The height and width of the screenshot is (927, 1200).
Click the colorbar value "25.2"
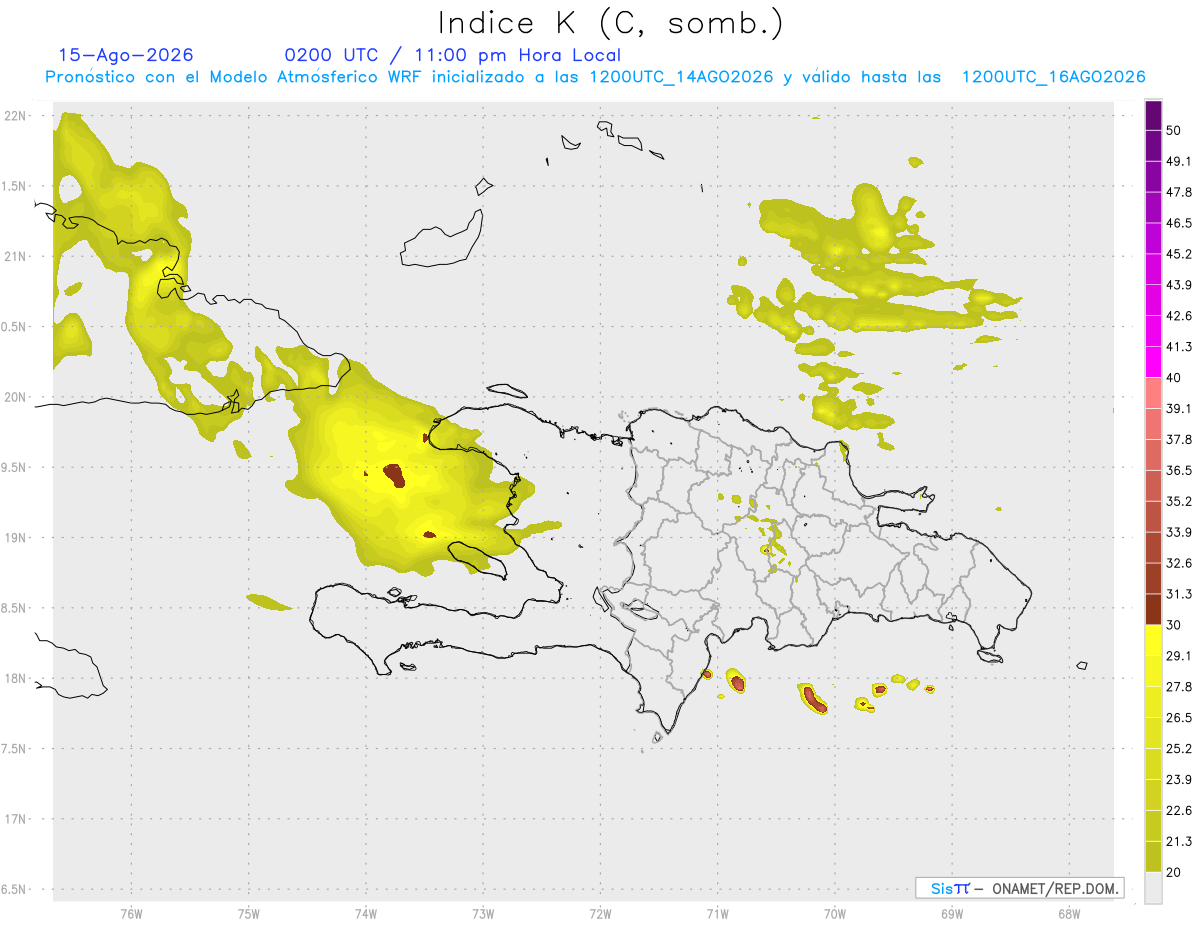[x=1178, y=748]
